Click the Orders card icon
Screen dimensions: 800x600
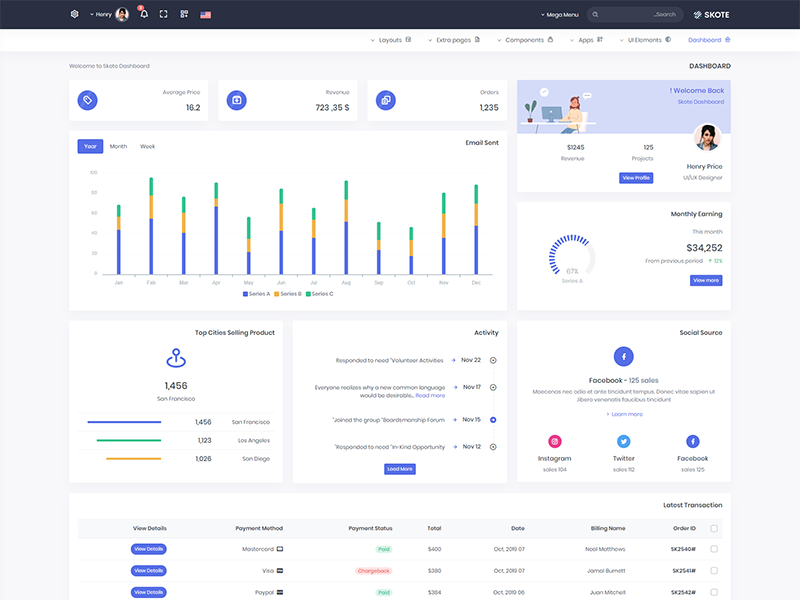point(387,100)
